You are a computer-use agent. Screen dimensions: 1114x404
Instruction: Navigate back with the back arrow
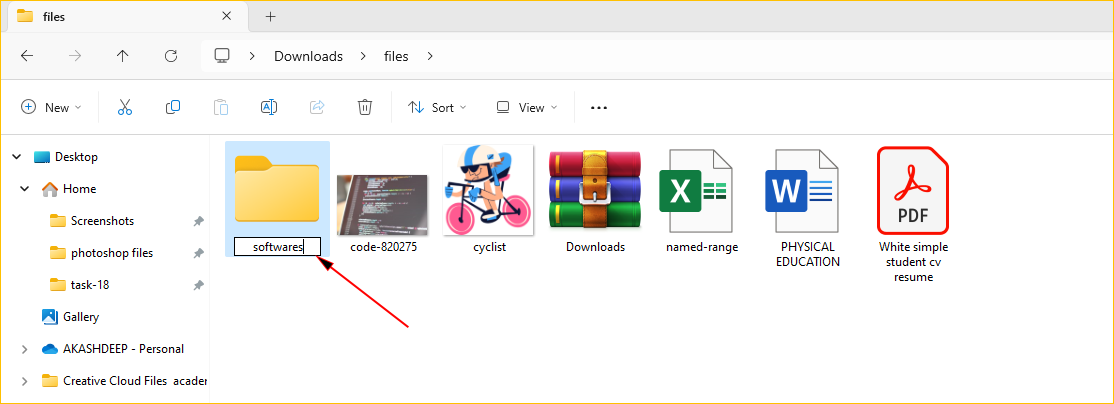pos(27,56)
